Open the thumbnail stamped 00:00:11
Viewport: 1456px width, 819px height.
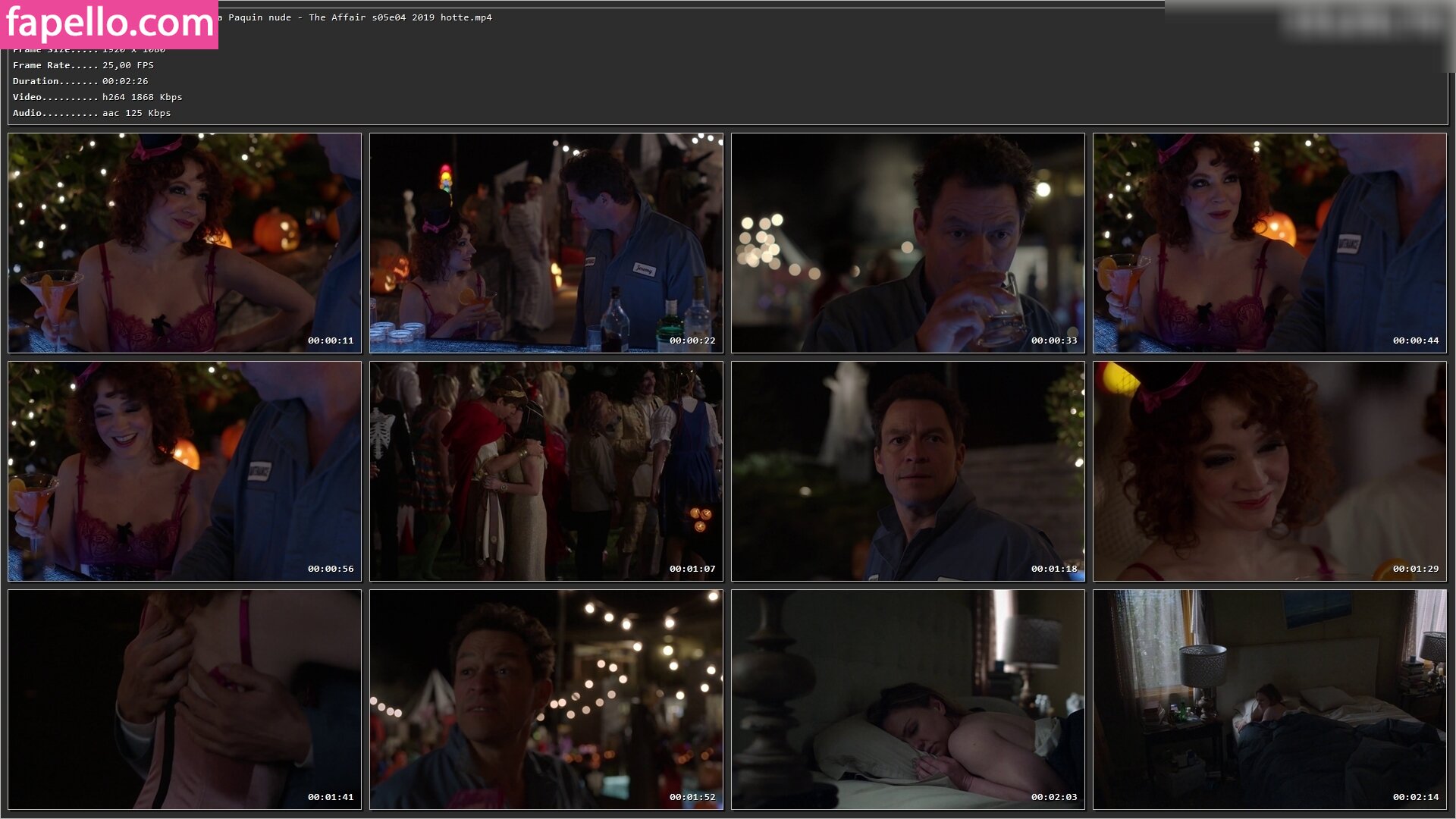(x=184, y=243)
